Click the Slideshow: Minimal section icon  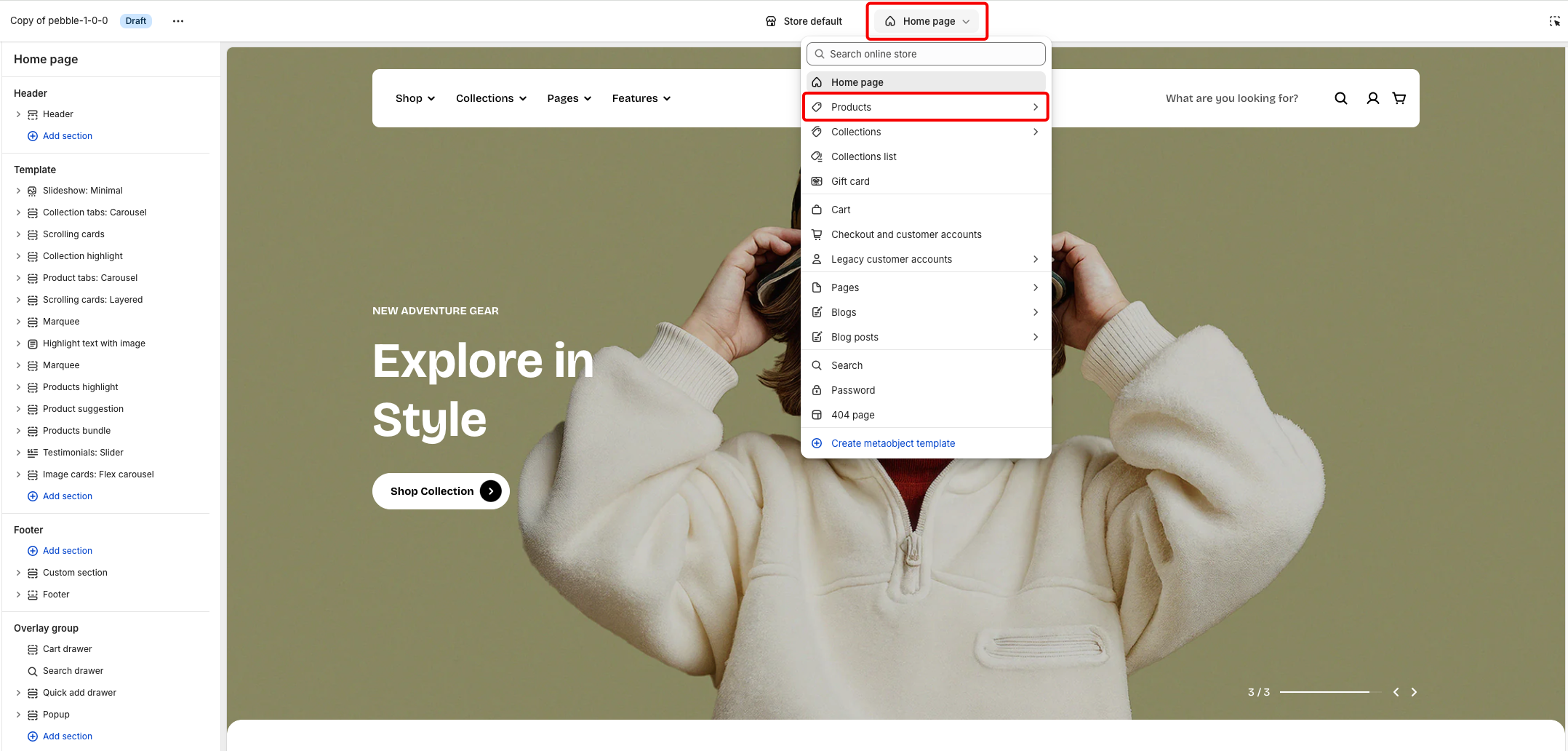pos(32,191)
